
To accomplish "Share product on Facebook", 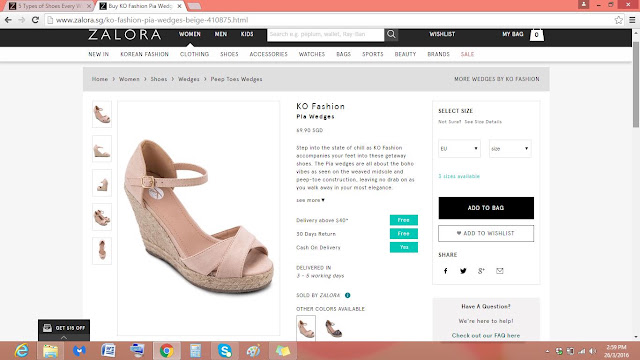I will (446, 271).
